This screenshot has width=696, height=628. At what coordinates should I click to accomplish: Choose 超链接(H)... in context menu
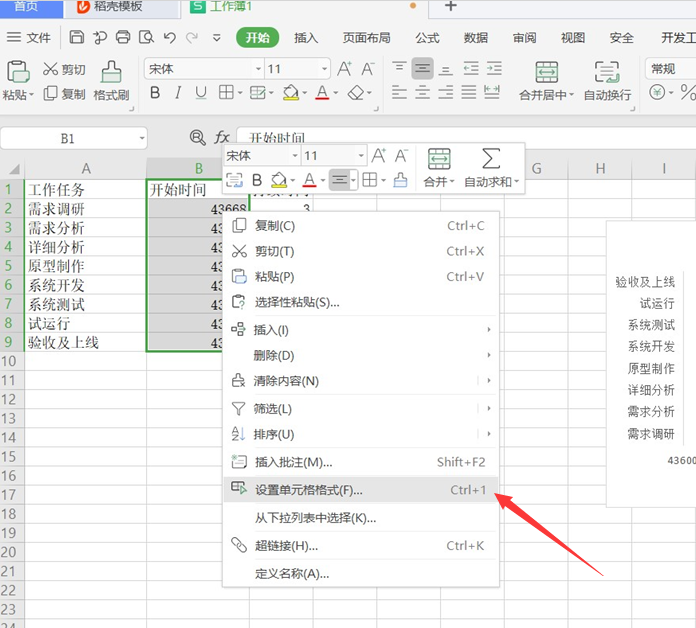point(361,545)
